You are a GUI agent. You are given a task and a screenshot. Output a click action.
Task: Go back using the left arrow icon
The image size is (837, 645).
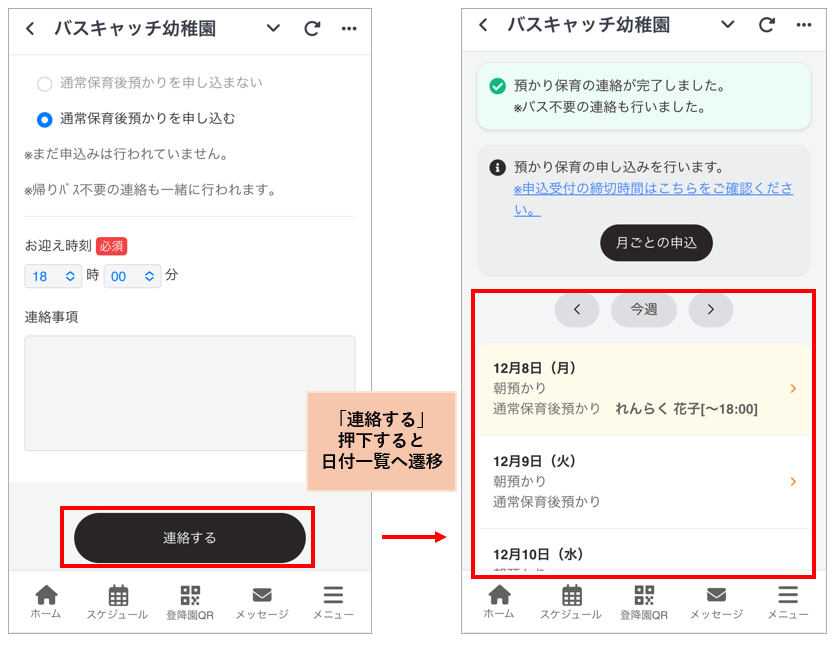(30, 30)
